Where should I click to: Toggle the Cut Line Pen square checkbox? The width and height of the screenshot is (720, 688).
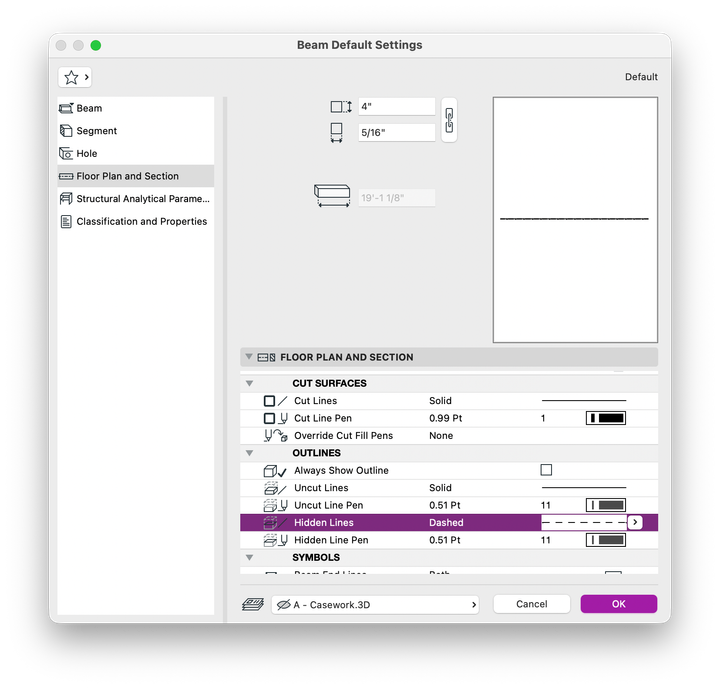(x=270, y=418)
